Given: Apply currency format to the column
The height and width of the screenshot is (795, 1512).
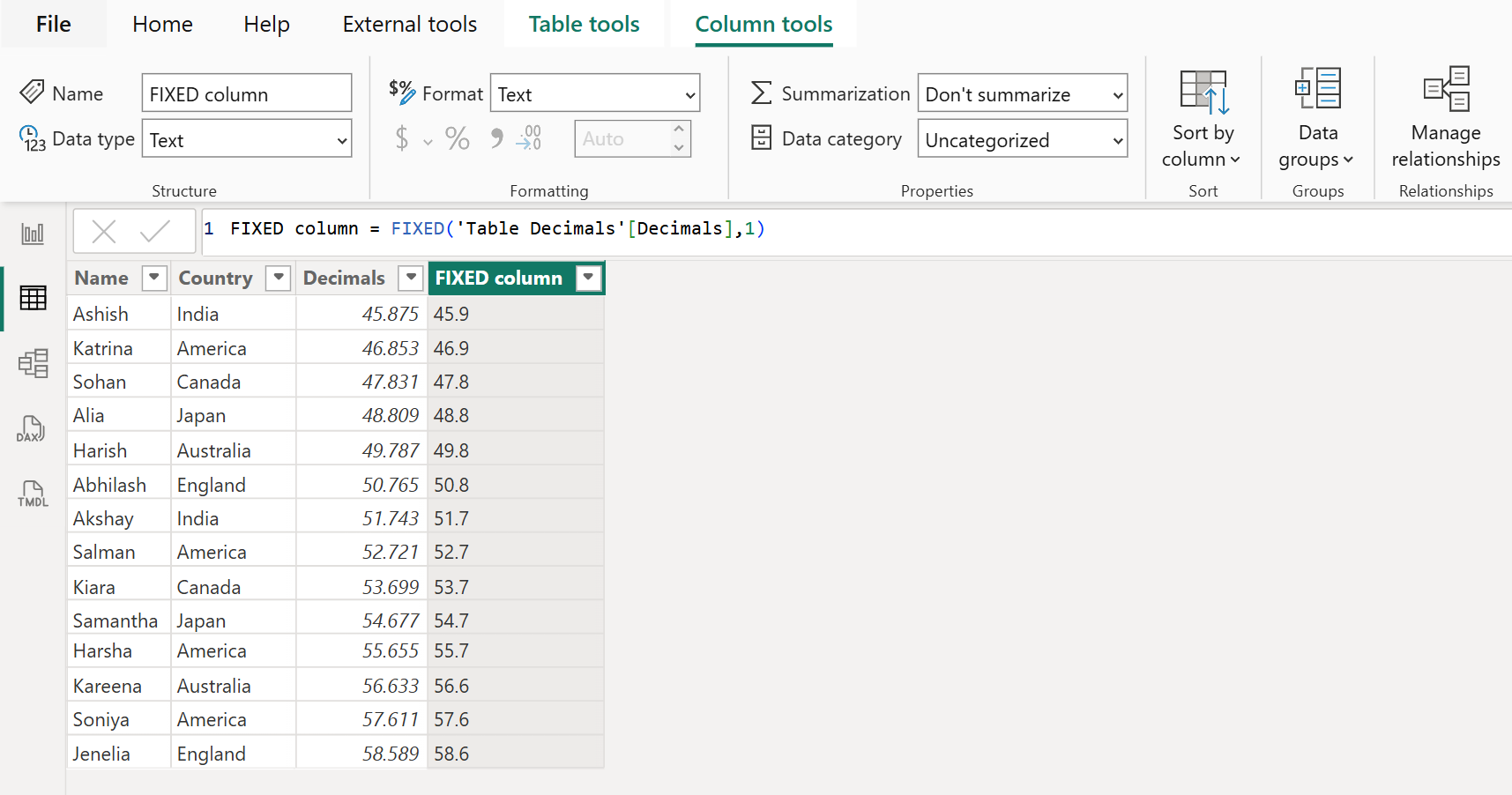Looking at the screenshot, I should pyautogui.click(x=402, y=138).
